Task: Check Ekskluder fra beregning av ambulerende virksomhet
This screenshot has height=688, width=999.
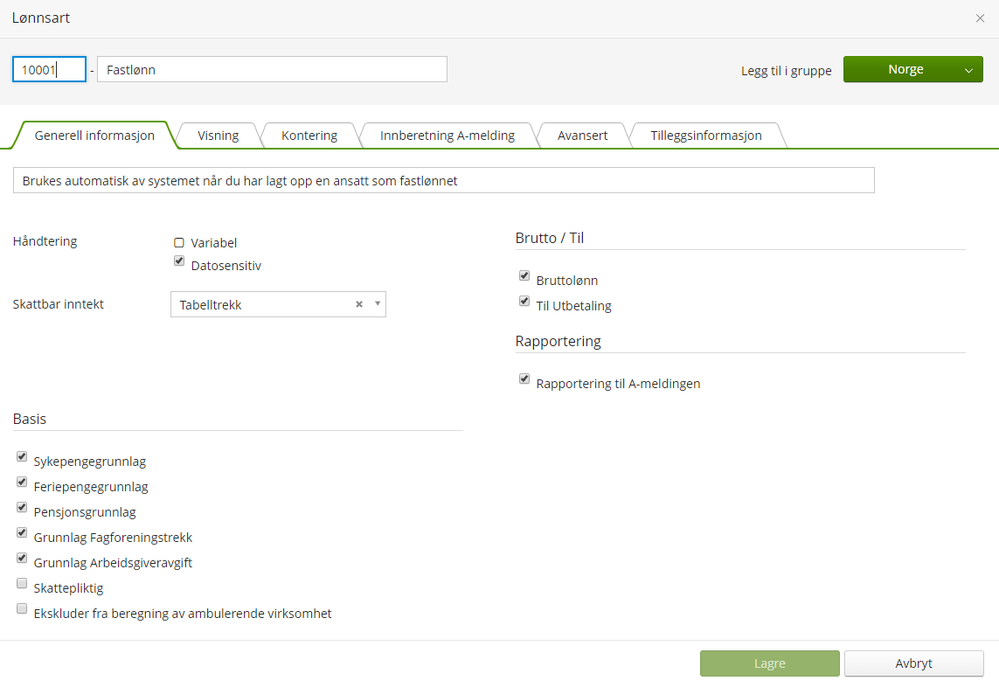Action: (22, 608)
